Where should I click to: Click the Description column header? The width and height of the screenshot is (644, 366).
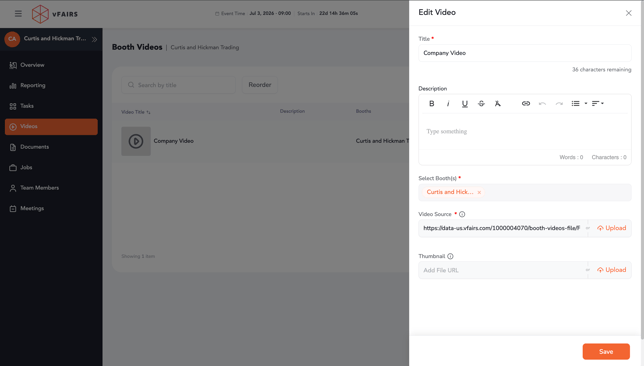pyautogui.click(x=292, y=111)
